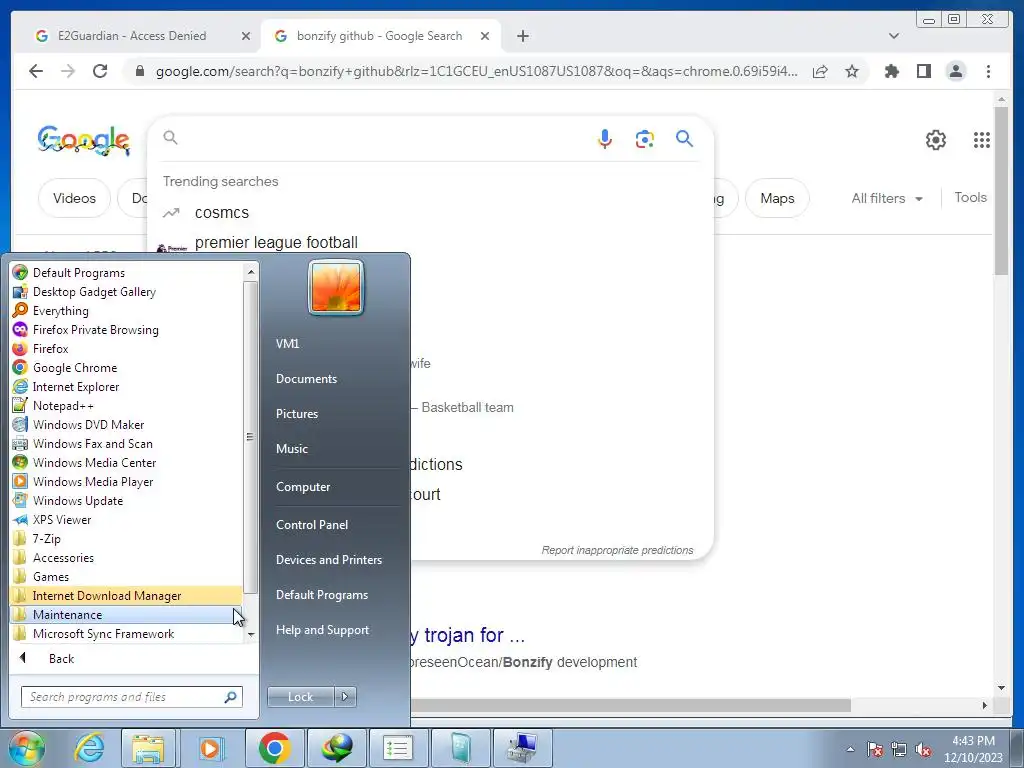This screenshot has height=768, width=1024.
Task: Expand the Accessories folder
Action: (126, 558)
